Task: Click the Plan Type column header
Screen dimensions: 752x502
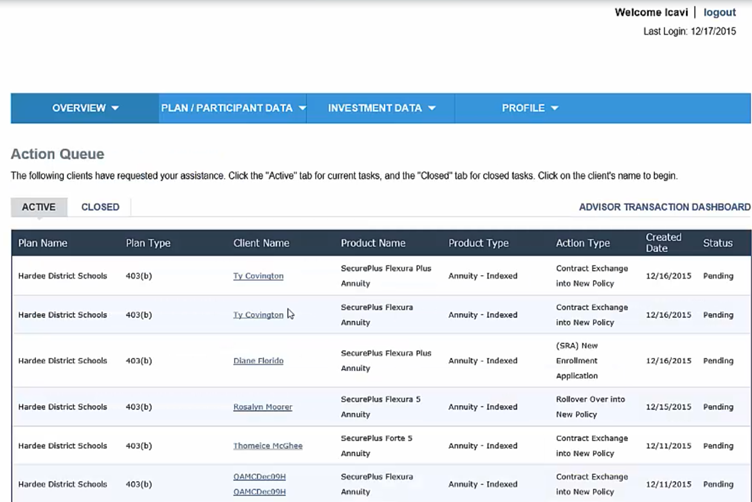Action: point(148,243)
